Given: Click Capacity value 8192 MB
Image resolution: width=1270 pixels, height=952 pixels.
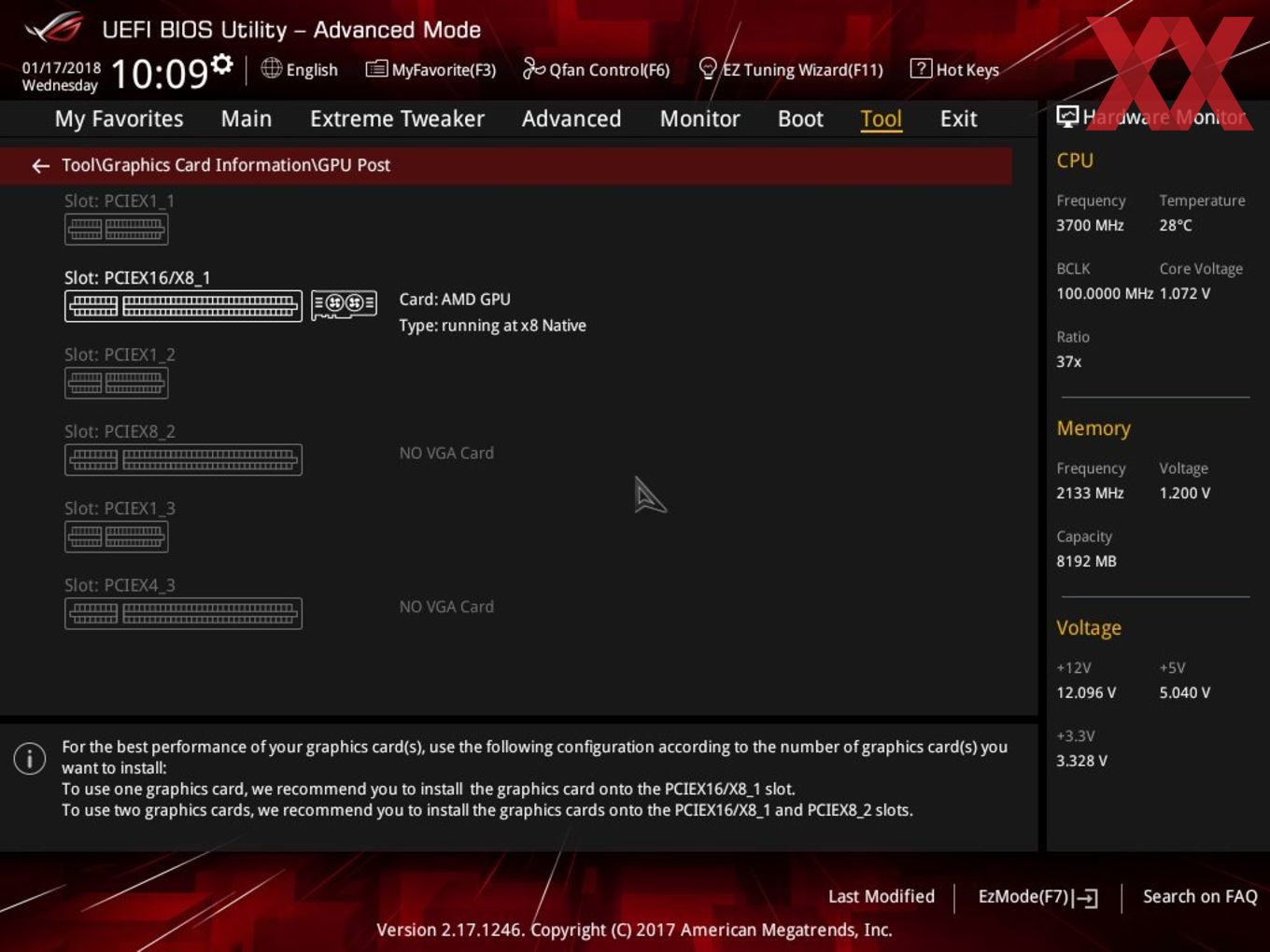Looking at the screenshot, I should tap(1086, 561).
